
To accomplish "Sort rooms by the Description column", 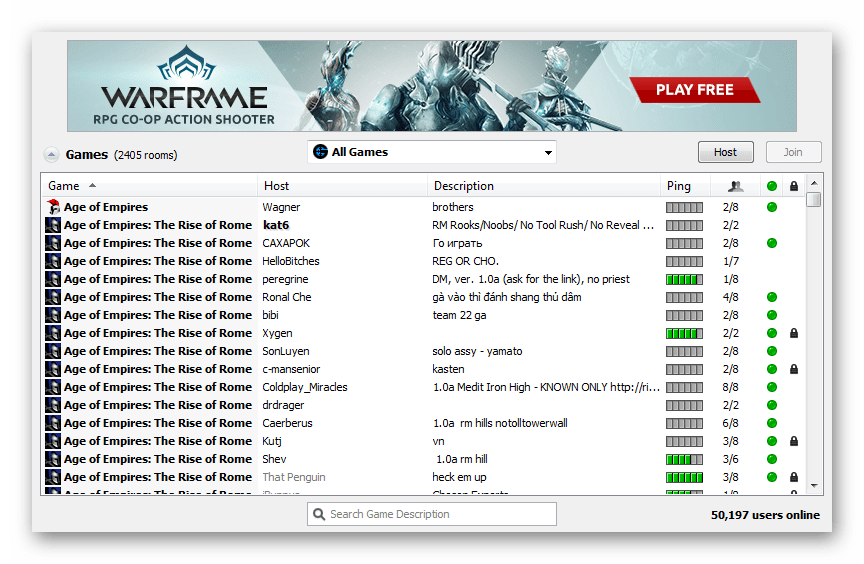I will tap(463, 186).
